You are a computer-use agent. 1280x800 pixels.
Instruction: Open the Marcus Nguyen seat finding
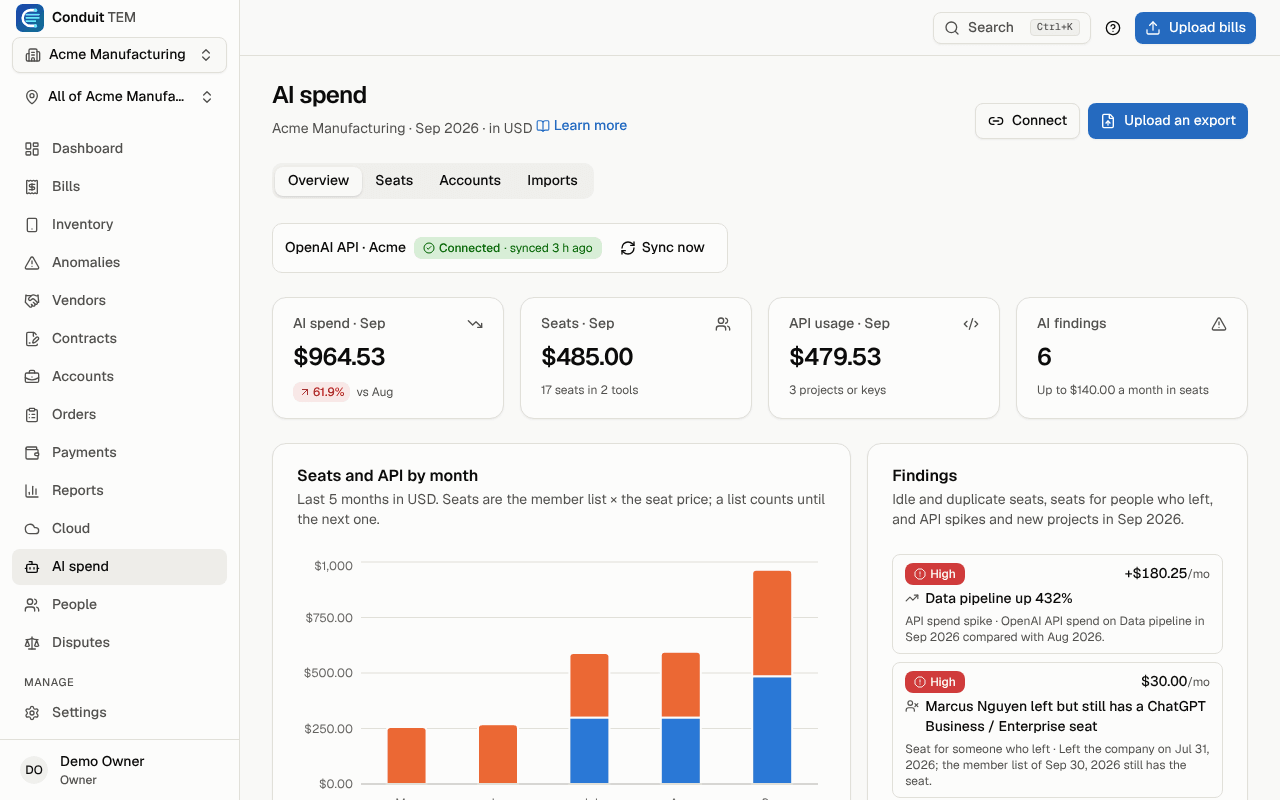[x=1057, y=730]
